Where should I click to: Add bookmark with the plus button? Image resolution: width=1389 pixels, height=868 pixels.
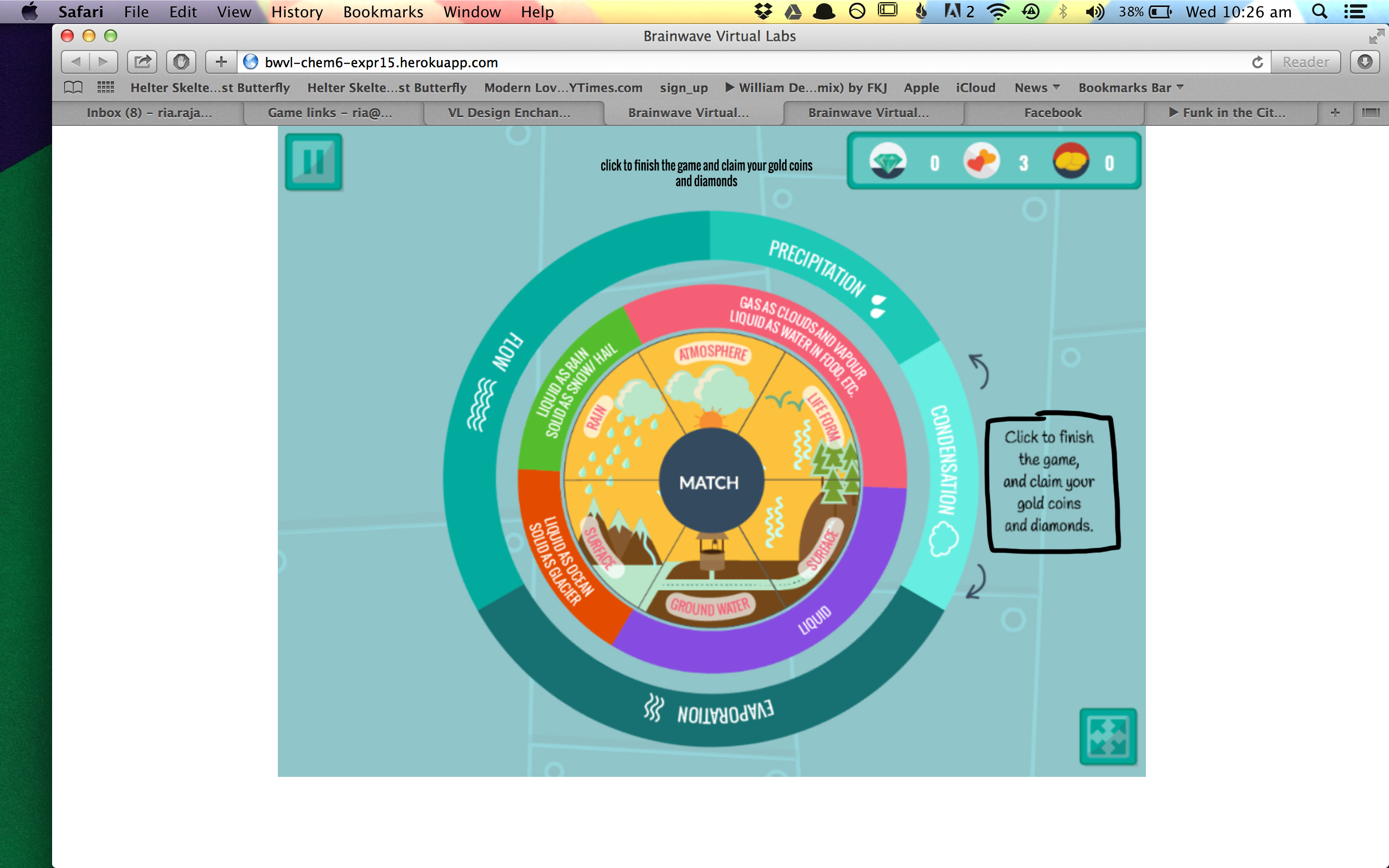pos(221,62)
